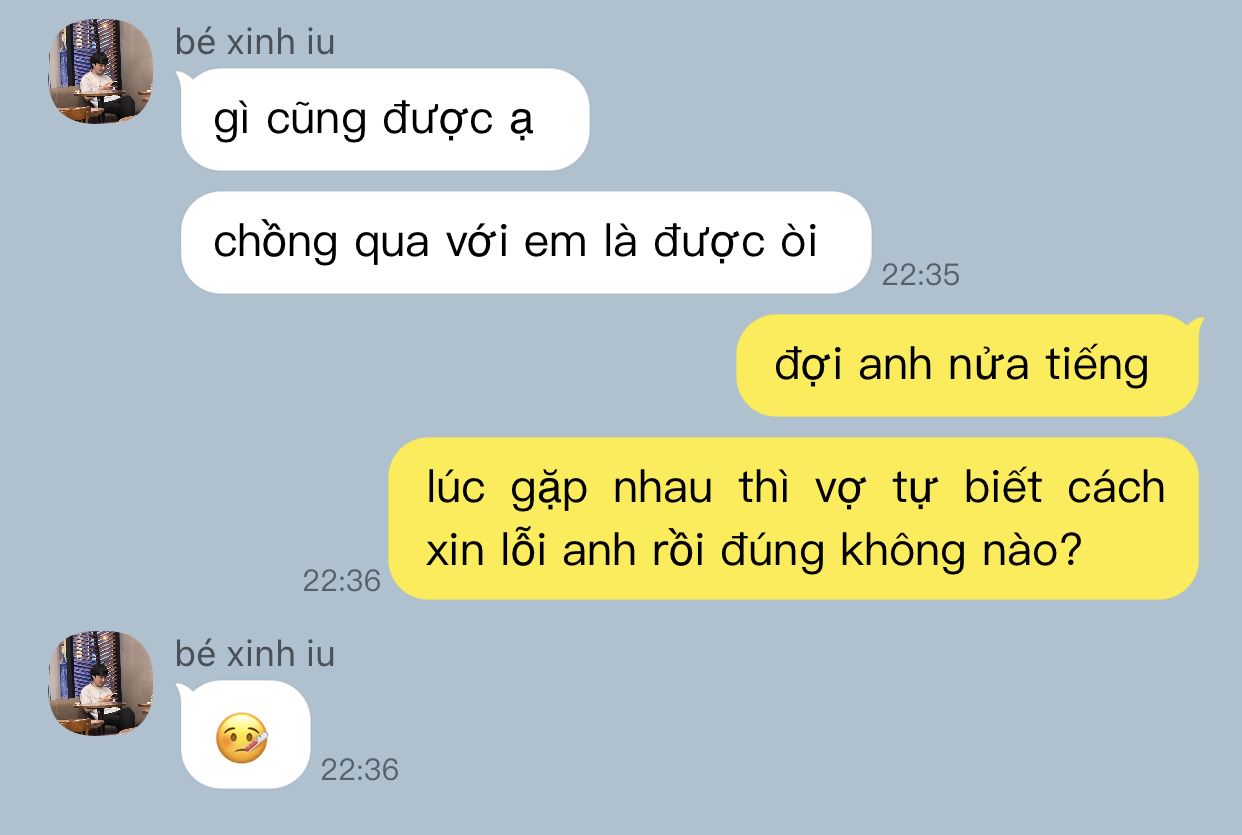Image resolution: width=1242 pixels, height=835 pixels.
Task: Select the long yellow message about 'xin lỗi anh'
Action: pos(794,518)
